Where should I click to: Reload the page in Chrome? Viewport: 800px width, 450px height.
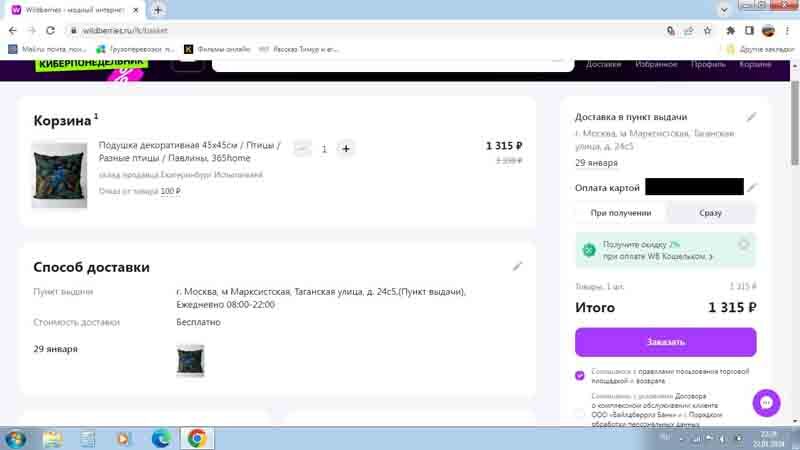[x=50, y=31]
